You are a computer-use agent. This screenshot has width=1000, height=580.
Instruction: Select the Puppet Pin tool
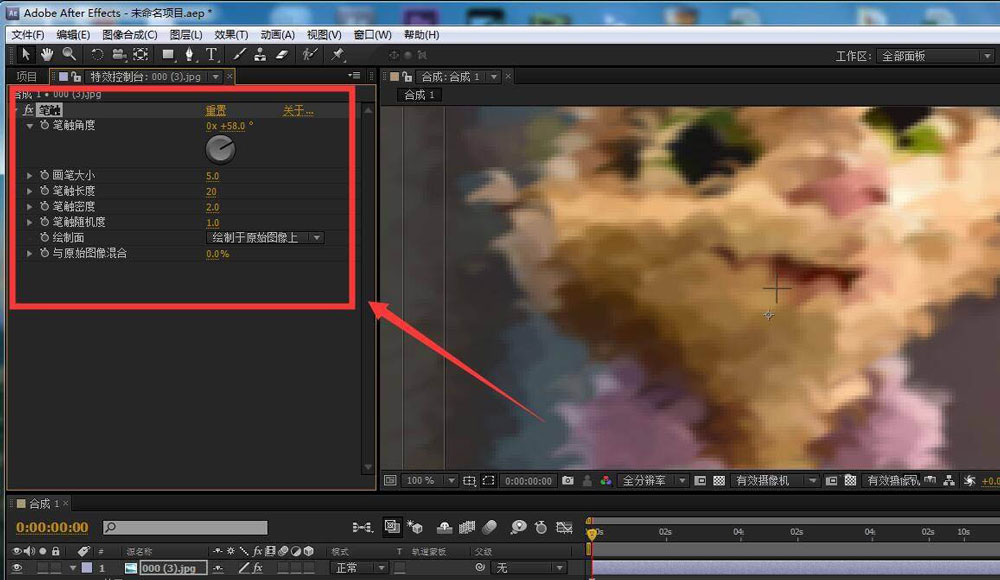[x=338, y=55]
